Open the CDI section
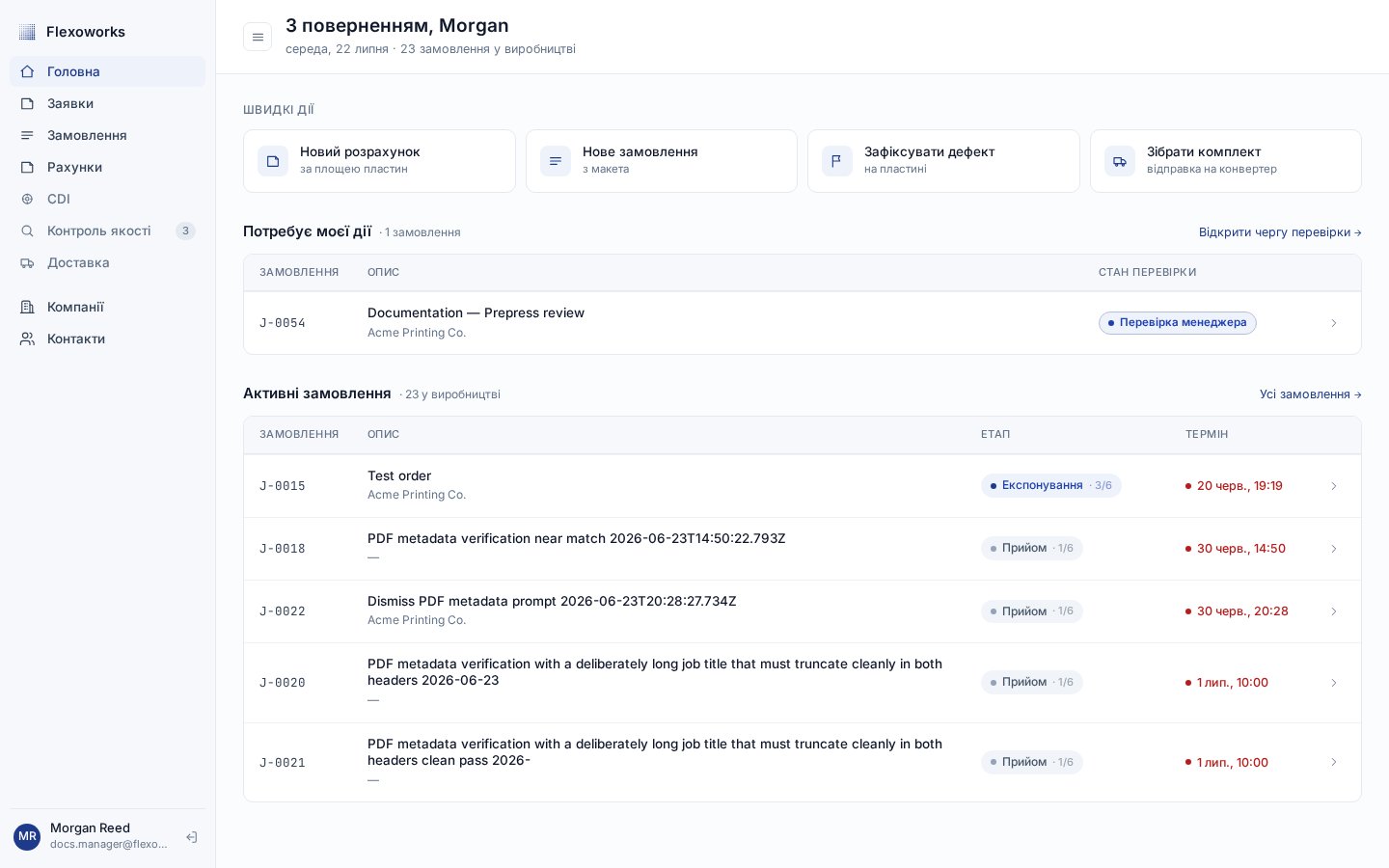Image resolution: width=1389 pixels, height=868 pixels. coord(107,199)
